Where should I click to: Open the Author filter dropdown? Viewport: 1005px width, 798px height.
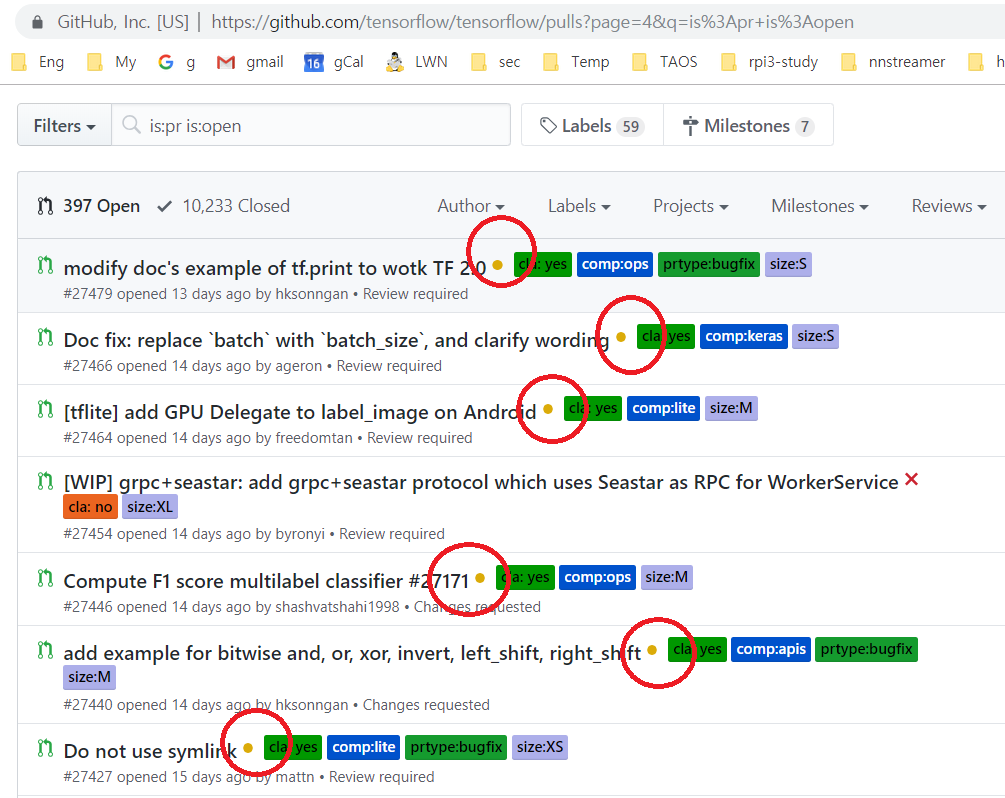tap(470, 206)
